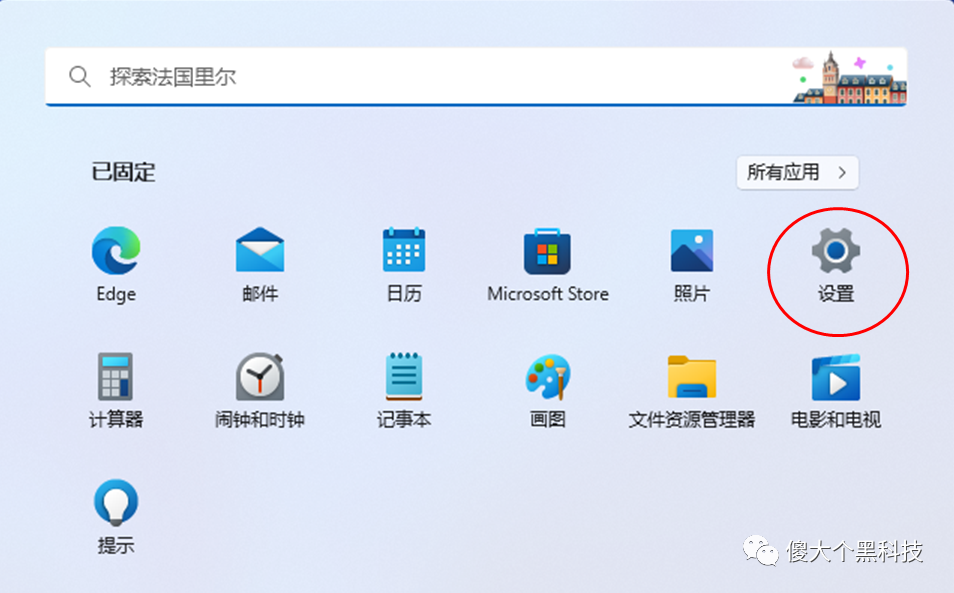Screen dimensions: 954x593
Task: Open the Lille buildings search highlight image
Action: click(x=850, y=77)
